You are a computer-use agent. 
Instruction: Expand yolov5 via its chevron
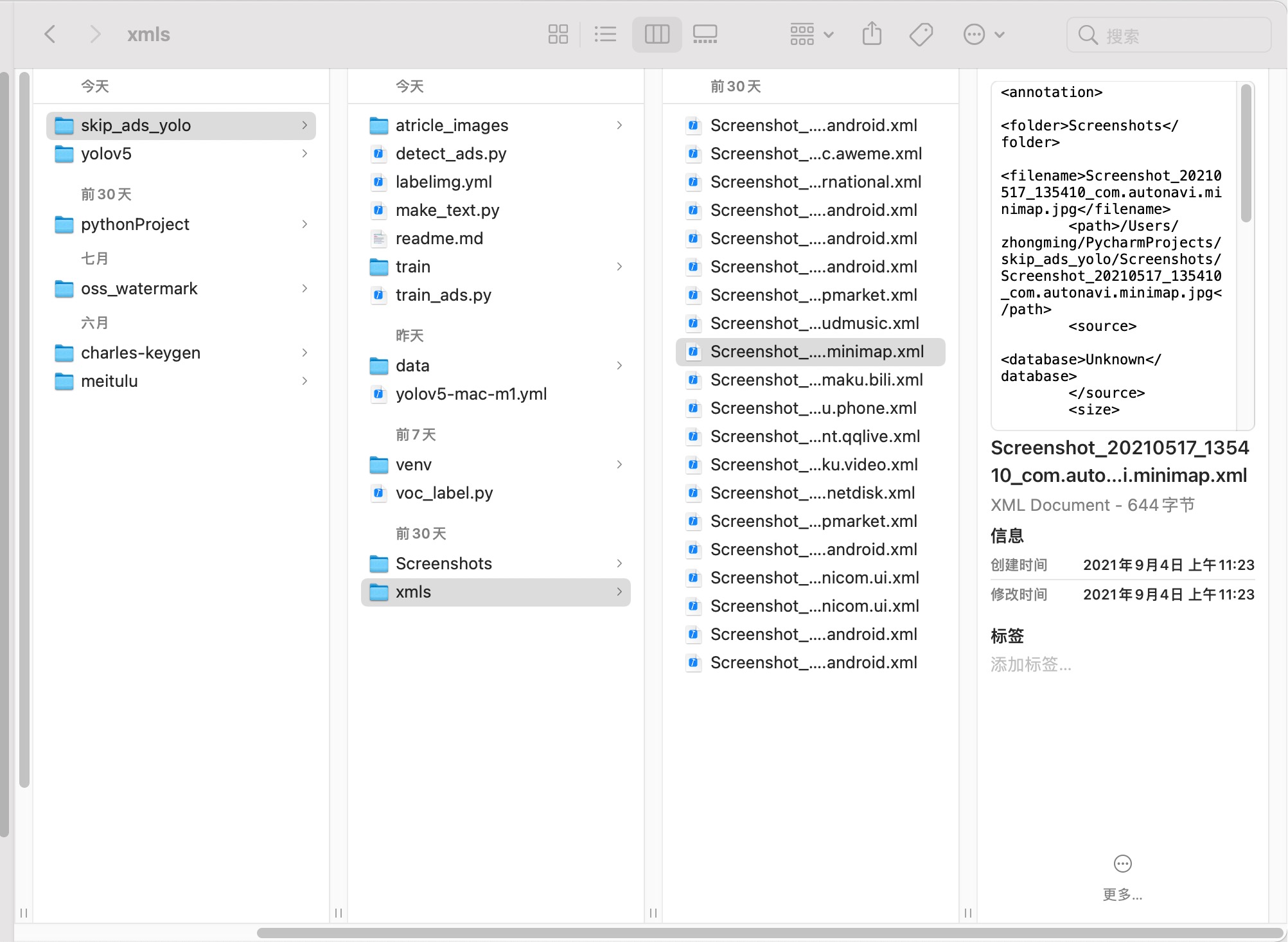tap(304, 154)
